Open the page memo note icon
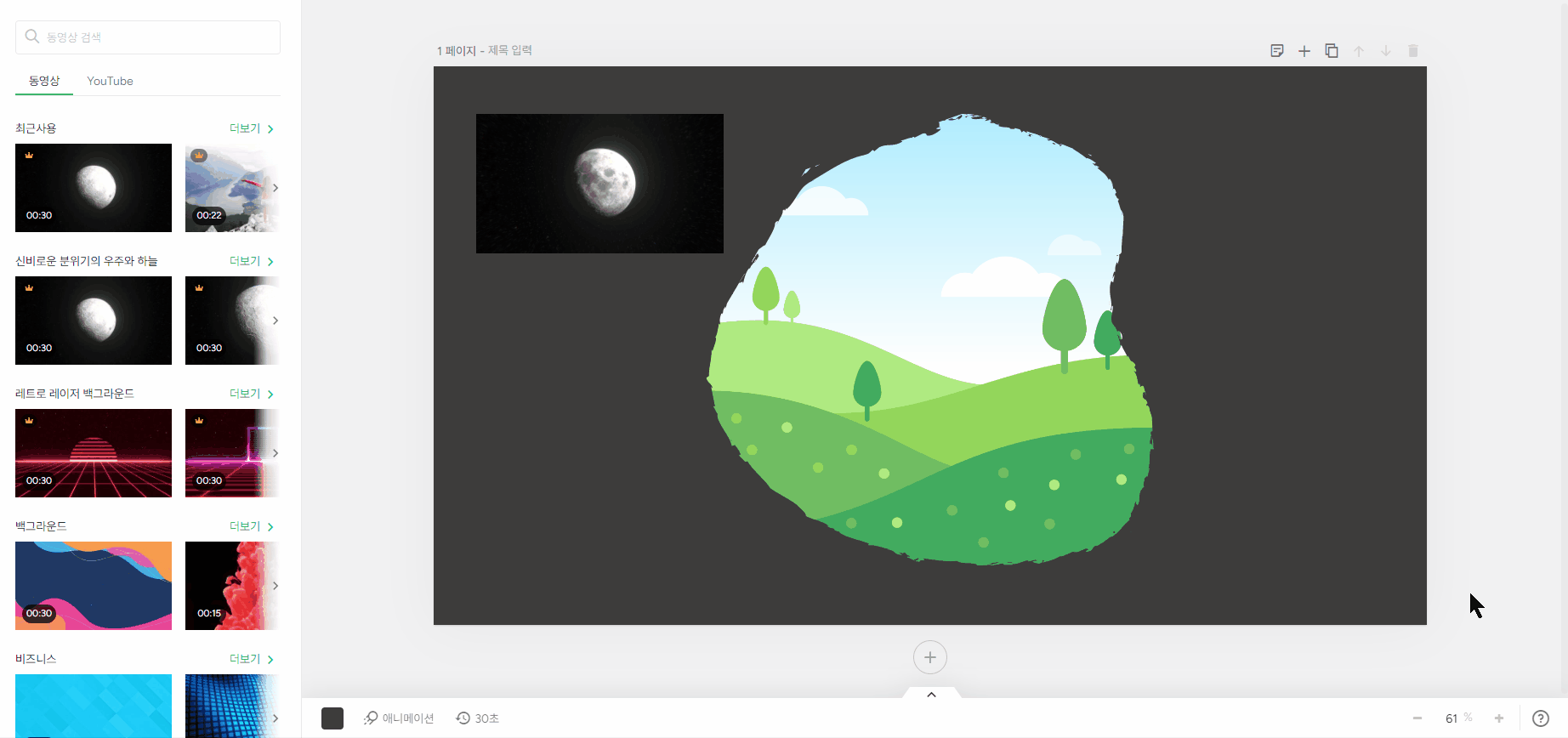1568x738 pixels. click(x=1276, y=51)
